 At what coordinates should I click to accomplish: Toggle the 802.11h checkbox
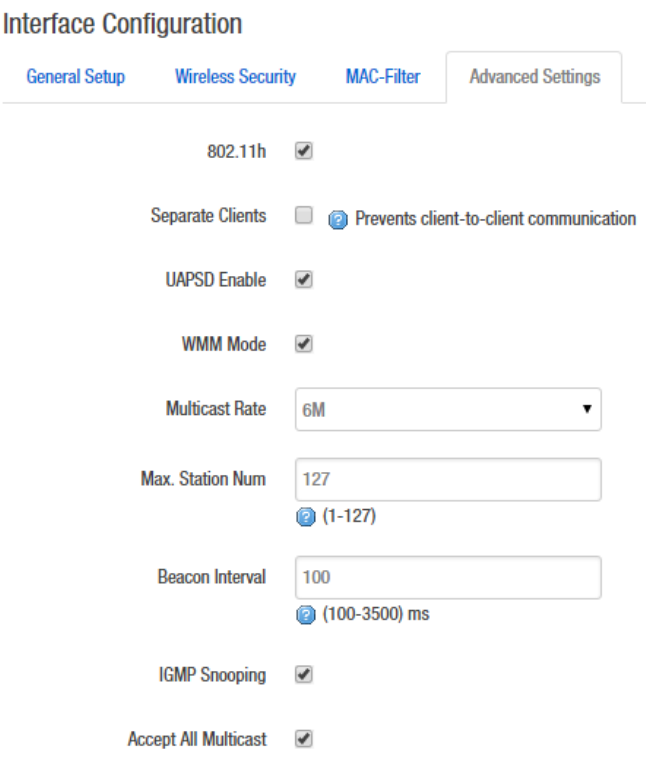(304, 152)
